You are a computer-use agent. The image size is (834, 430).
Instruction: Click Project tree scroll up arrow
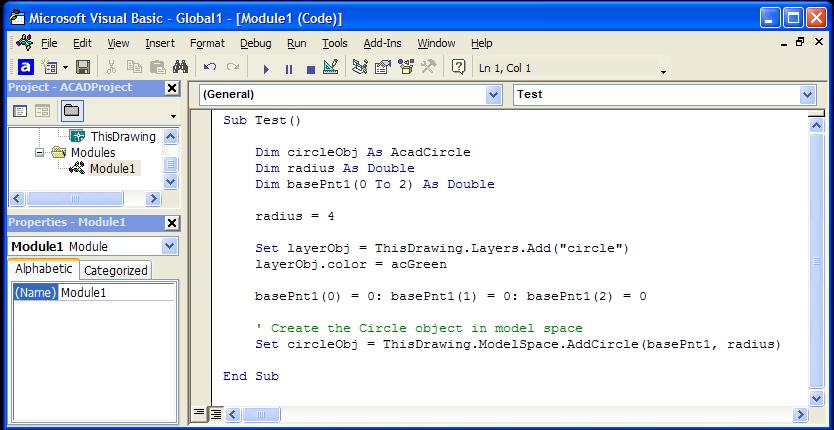coord(170,136)
